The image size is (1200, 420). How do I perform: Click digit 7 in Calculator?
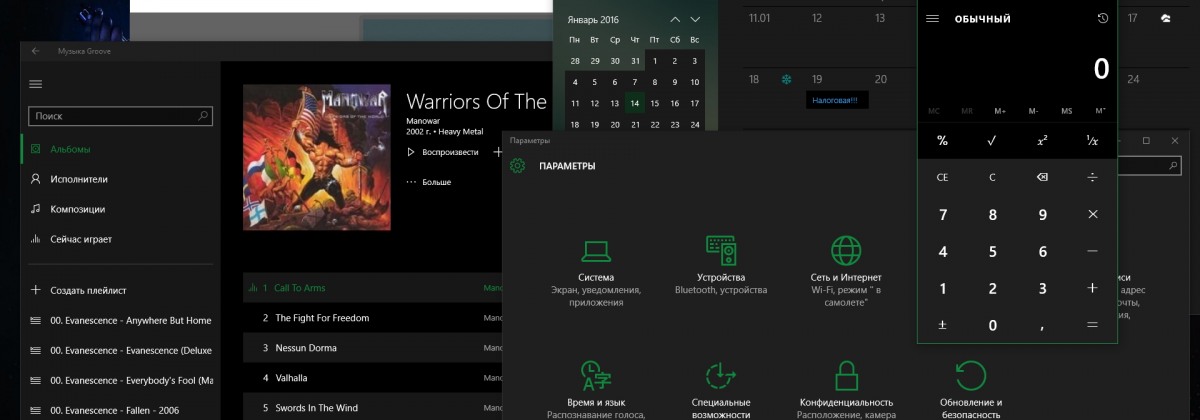pos(943,214)
